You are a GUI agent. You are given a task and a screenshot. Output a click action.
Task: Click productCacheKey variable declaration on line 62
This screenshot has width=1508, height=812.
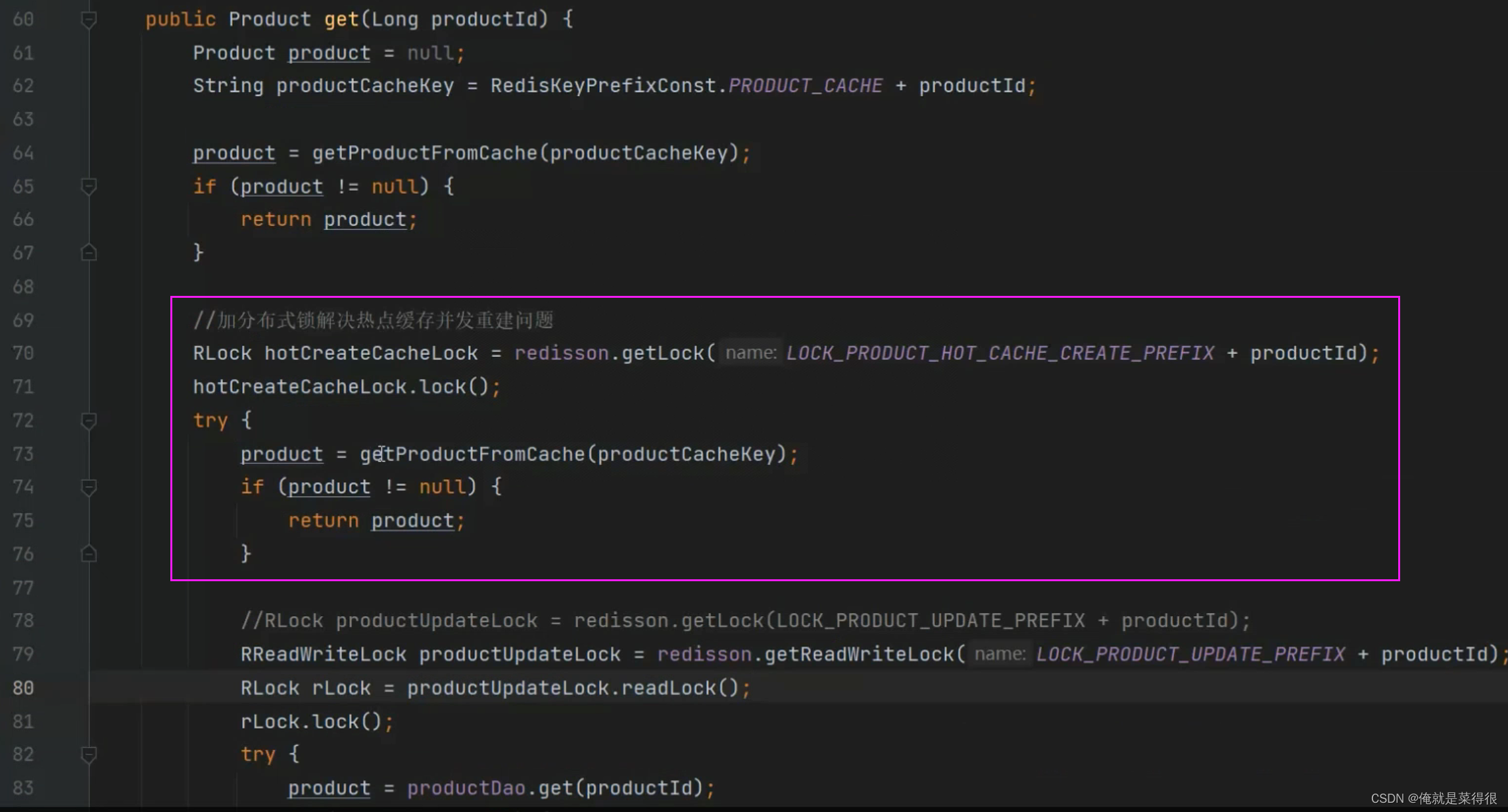[x=365, y=85]
